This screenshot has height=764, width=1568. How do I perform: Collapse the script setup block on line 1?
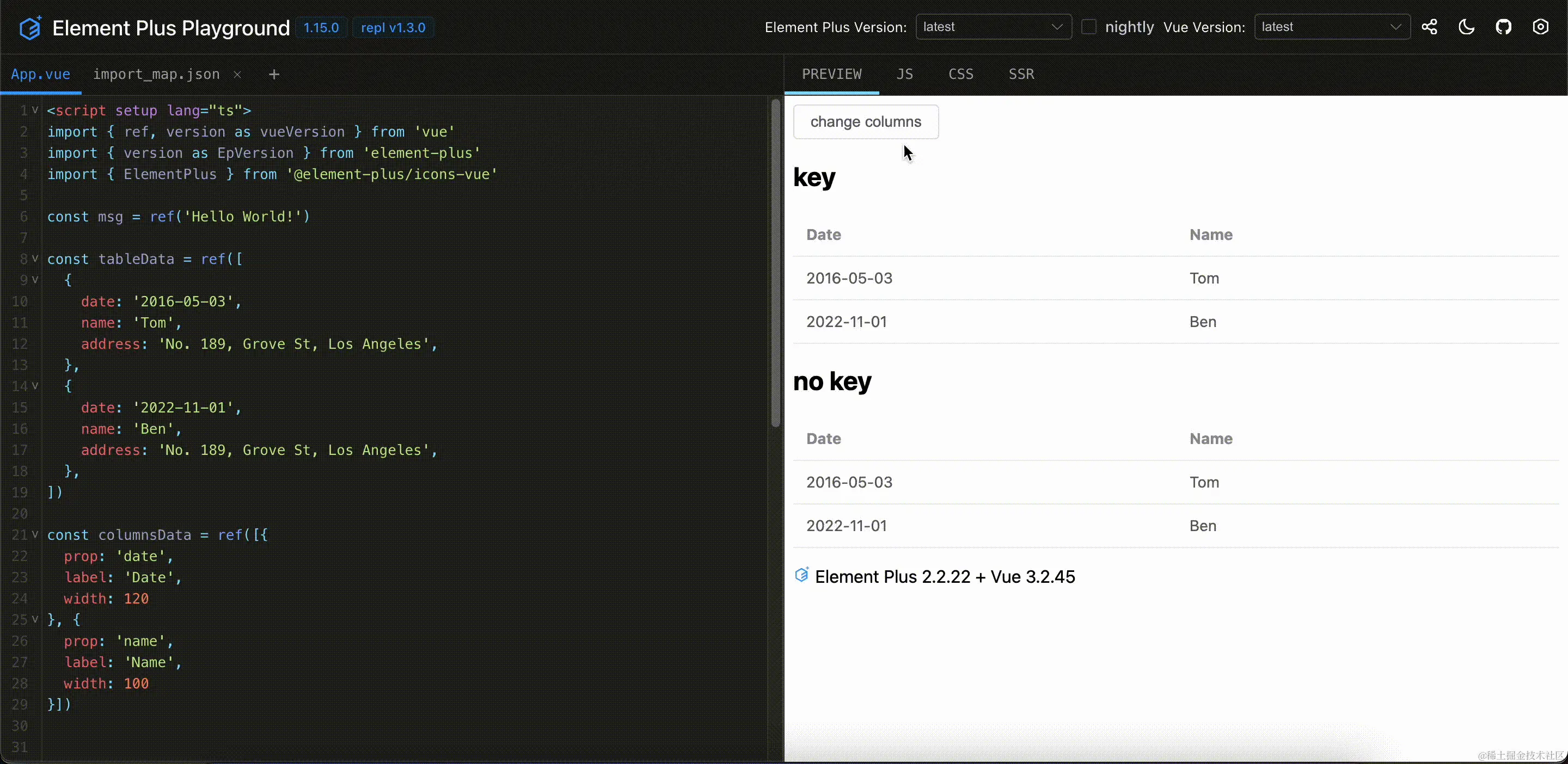pos(35,110)
